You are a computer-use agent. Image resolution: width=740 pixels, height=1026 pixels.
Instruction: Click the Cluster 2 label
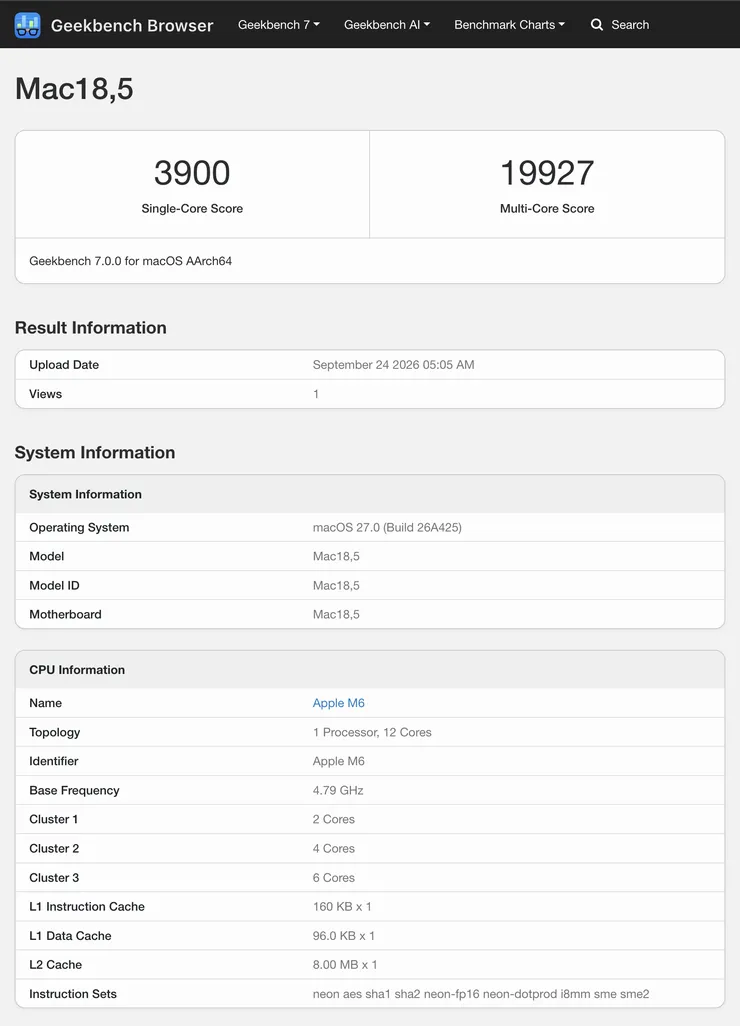click(54, 848)
